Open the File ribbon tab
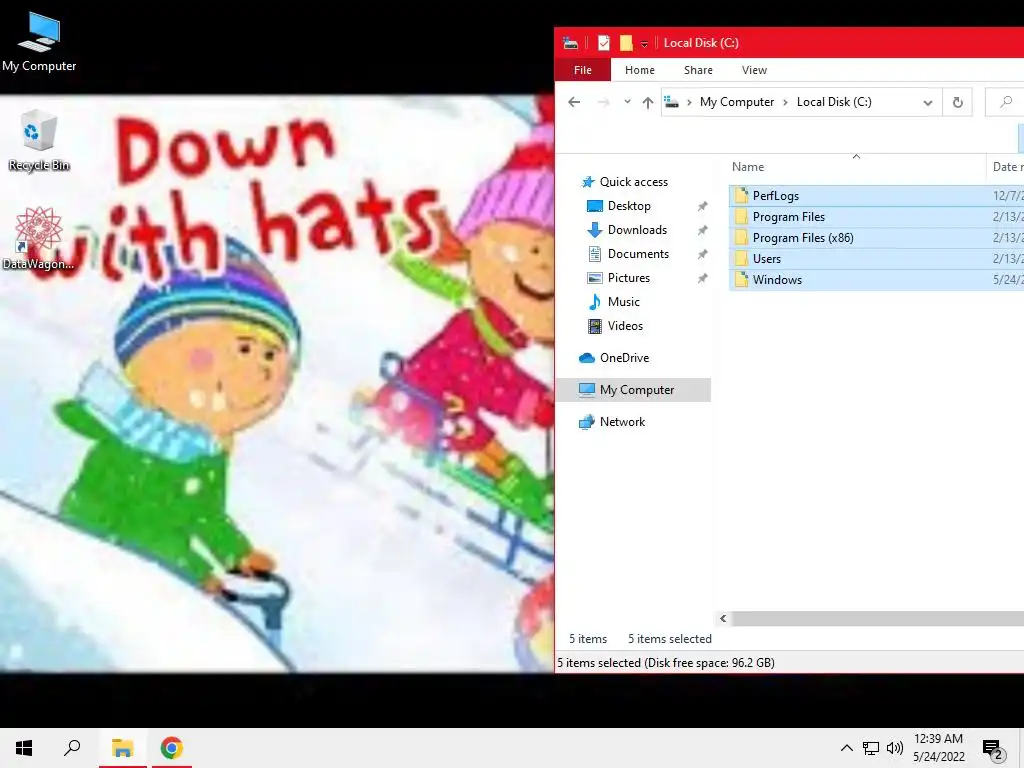Image resolution: width=1024 pixels, height=768 pixels. tap(583, 70)
